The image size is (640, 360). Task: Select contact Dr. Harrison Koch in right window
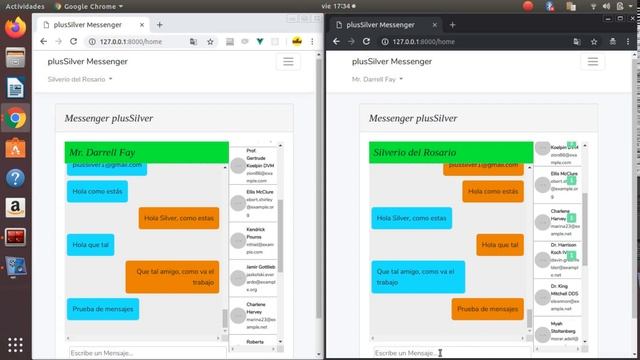pos(558,259)
